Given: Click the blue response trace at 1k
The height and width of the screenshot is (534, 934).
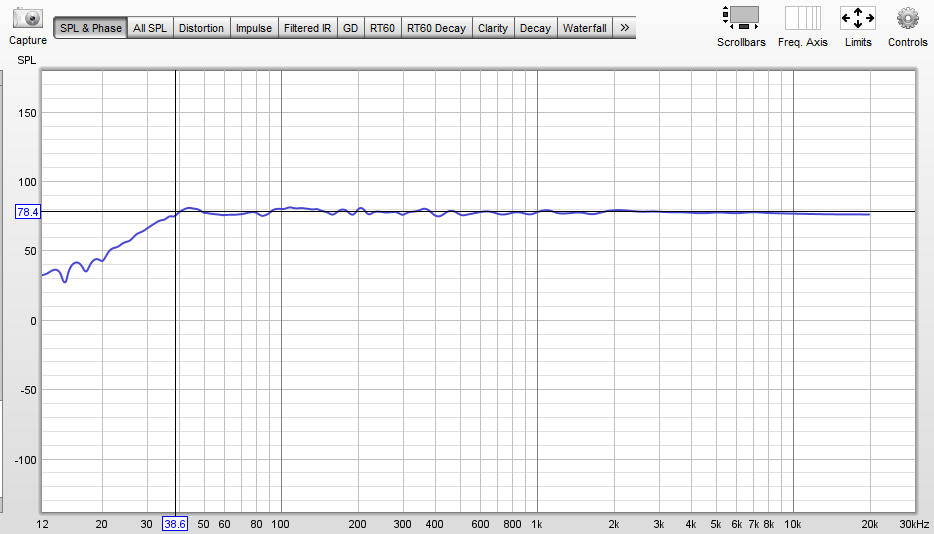Looking at the screenshot, I should click(537, 212).
